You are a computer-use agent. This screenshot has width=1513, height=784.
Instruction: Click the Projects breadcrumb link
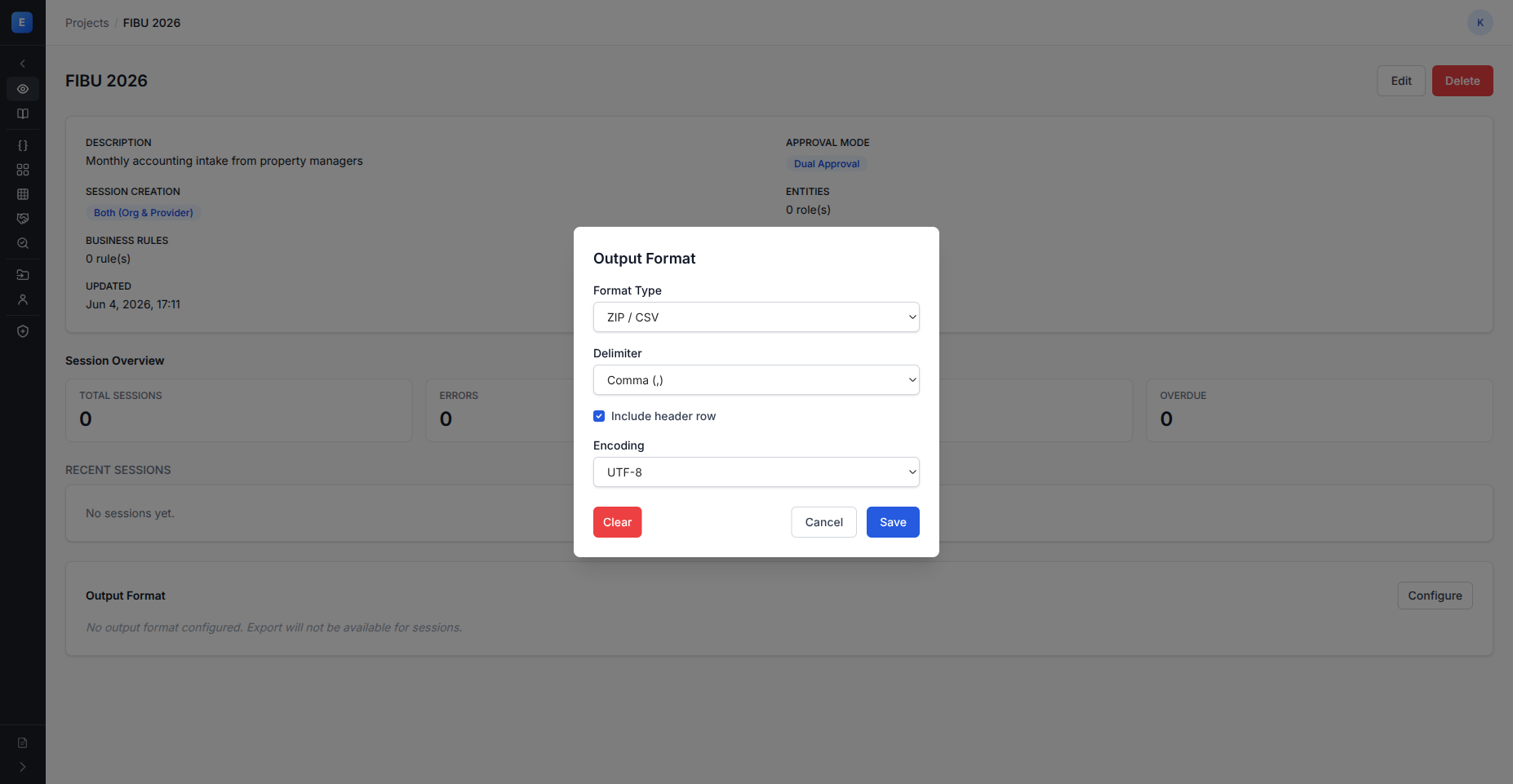[x=87, y=23]
